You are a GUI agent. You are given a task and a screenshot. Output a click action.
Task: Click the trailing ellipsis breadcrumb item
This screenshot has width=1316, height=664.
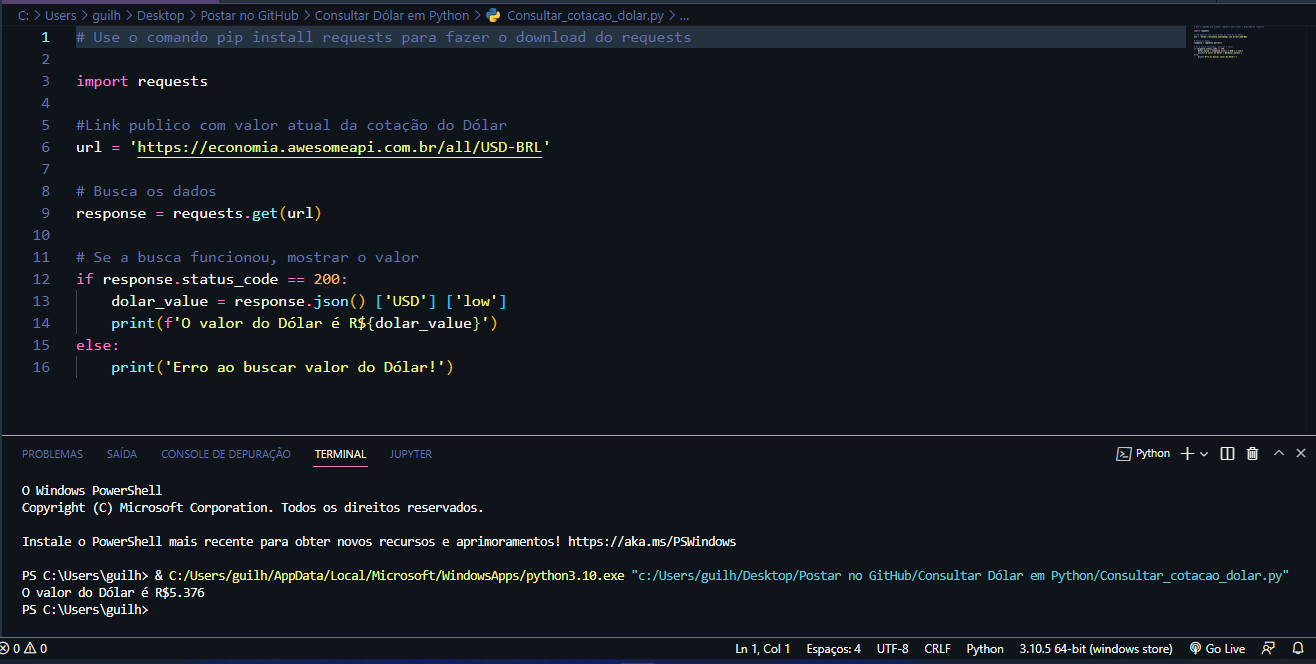[685, 15]
